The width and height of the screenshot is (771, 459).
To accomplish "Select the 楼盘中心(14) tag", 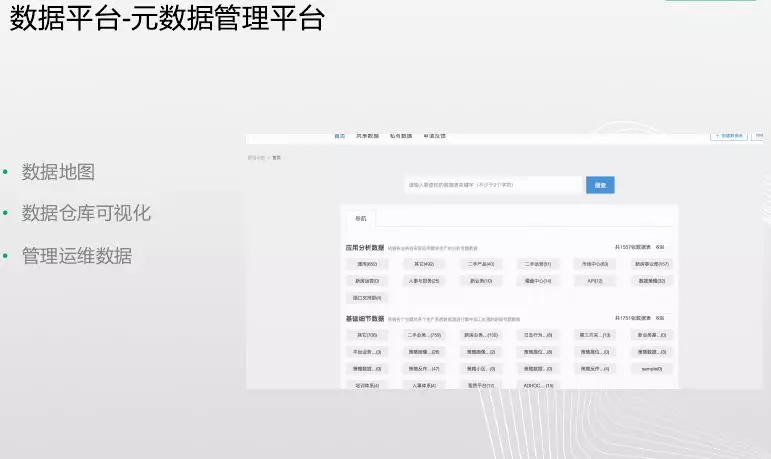I will tap(538, 281).
